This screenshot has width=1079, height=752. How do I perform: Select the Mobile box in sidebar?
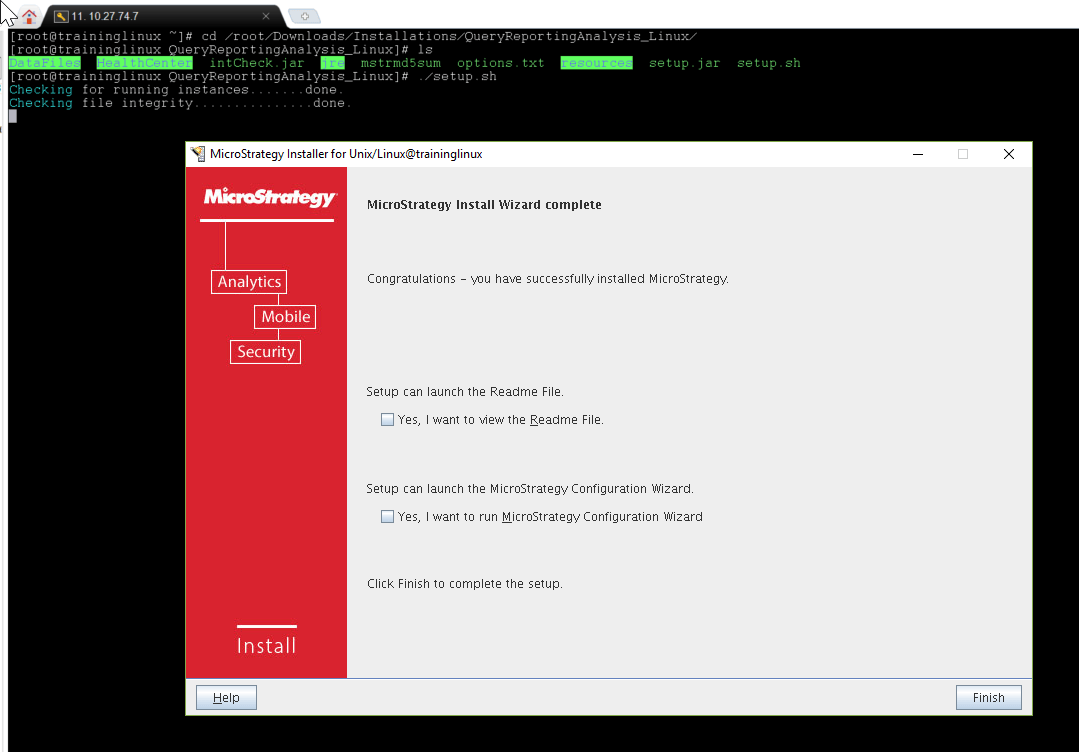point(285,317)
